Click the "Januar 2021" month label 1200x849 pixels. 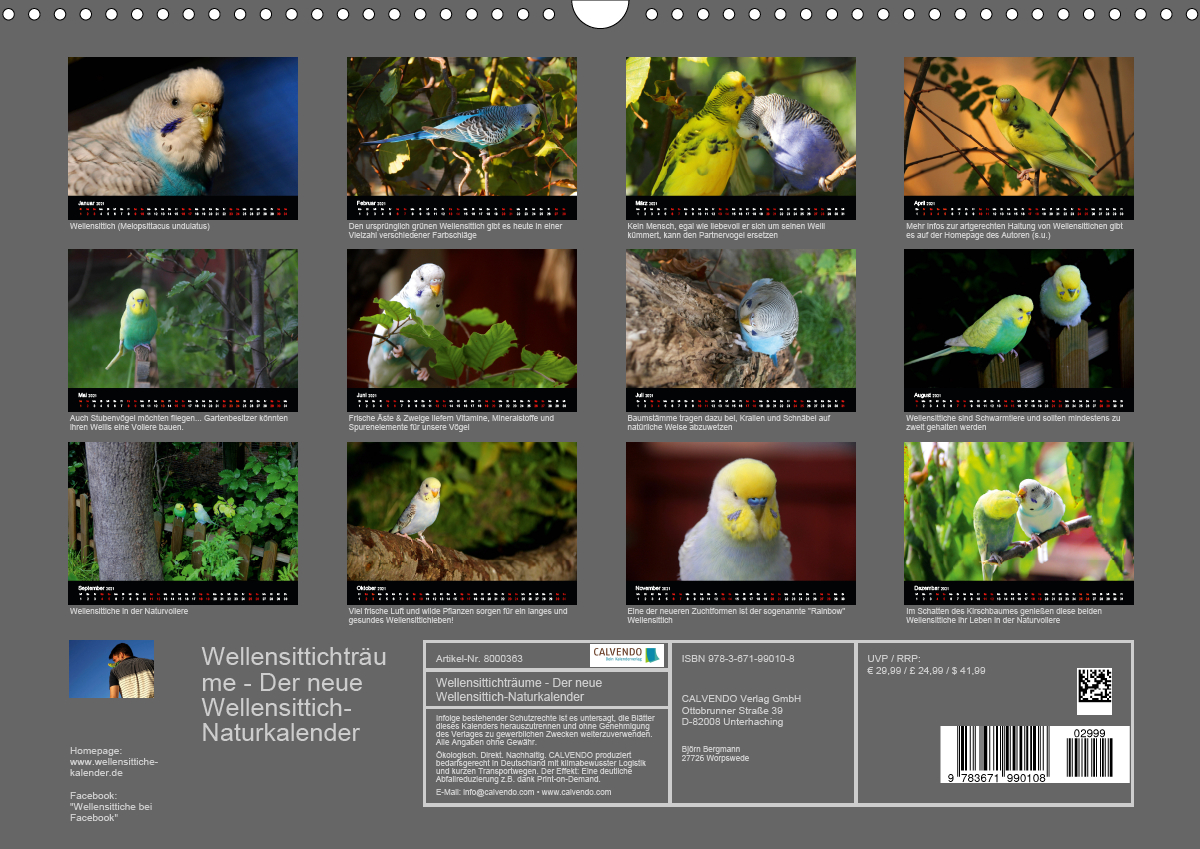[92, 204]
